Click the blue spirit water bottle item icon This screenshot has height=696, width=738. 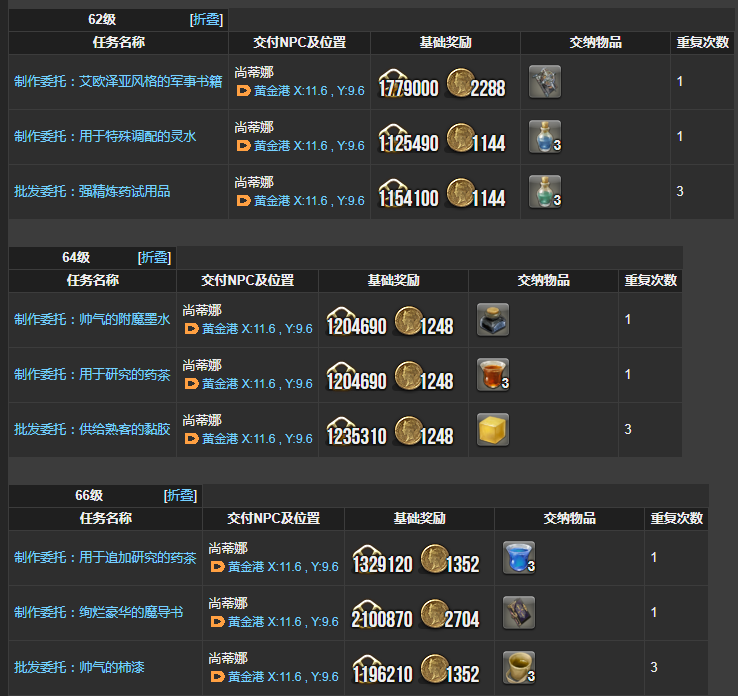pos(545,137)
